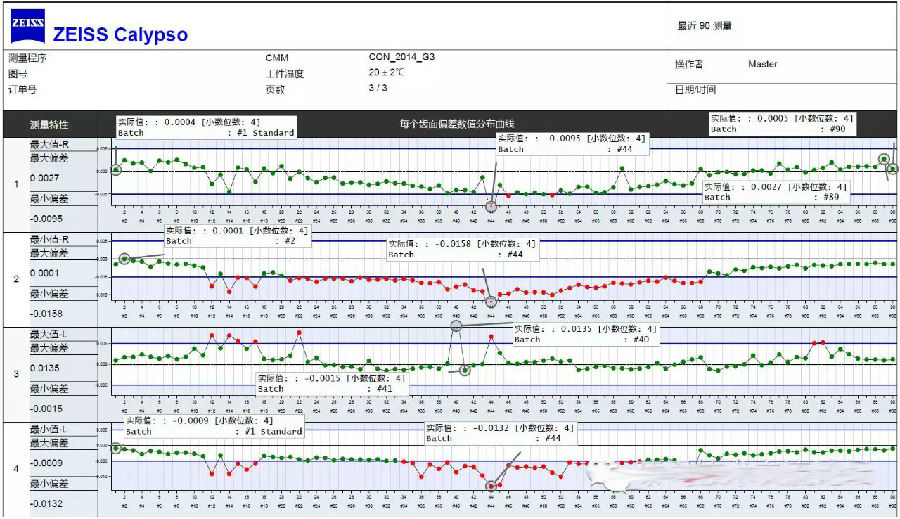
Task: Click the "操作者" label
Action: [688, 64]
